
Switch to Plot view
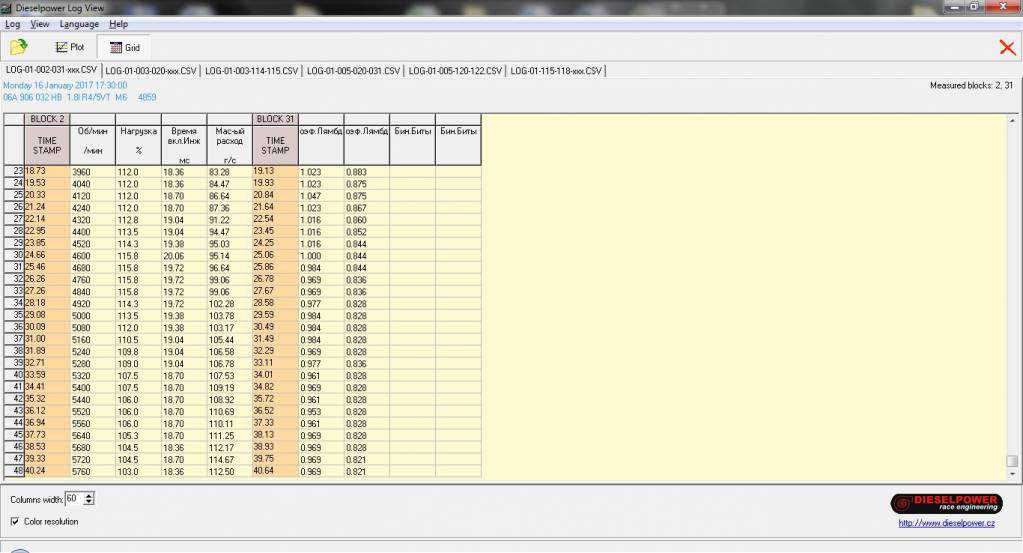pyautogui.click(x=70, y=47)
